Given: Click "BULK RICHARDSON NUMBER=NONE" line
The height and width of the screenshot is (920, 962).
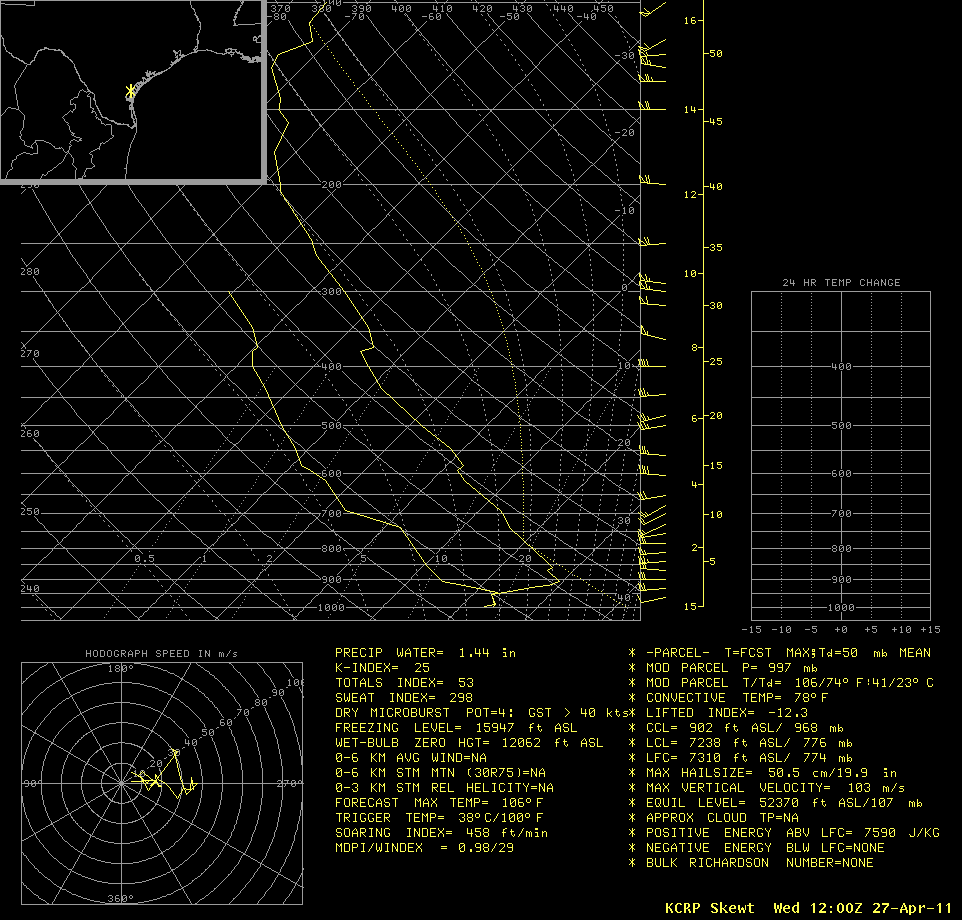Looking at the screenshot, I should 760,863.
